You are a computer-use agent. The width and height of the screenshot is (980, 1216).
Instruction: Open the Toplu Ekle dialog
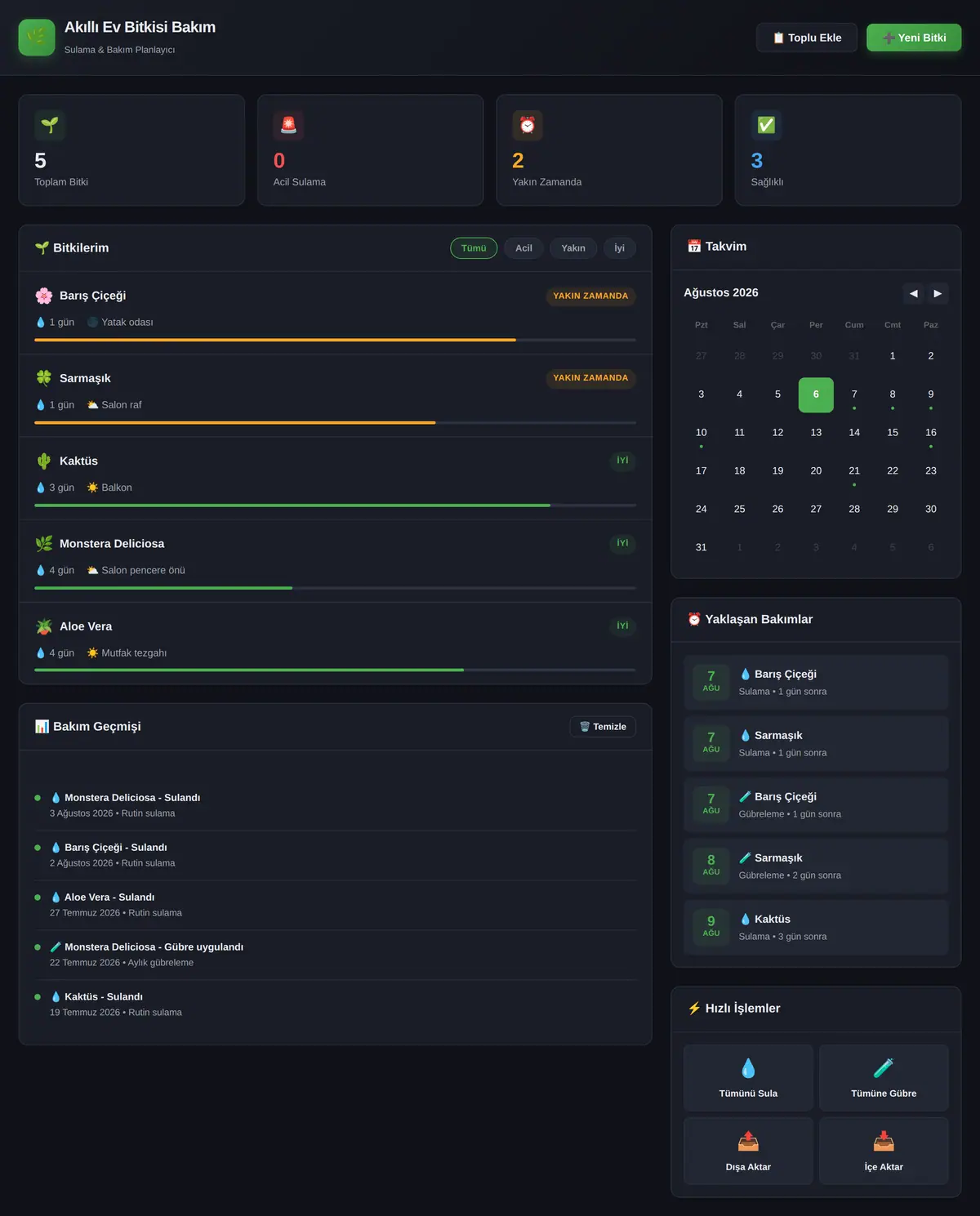tap(807, 38)
